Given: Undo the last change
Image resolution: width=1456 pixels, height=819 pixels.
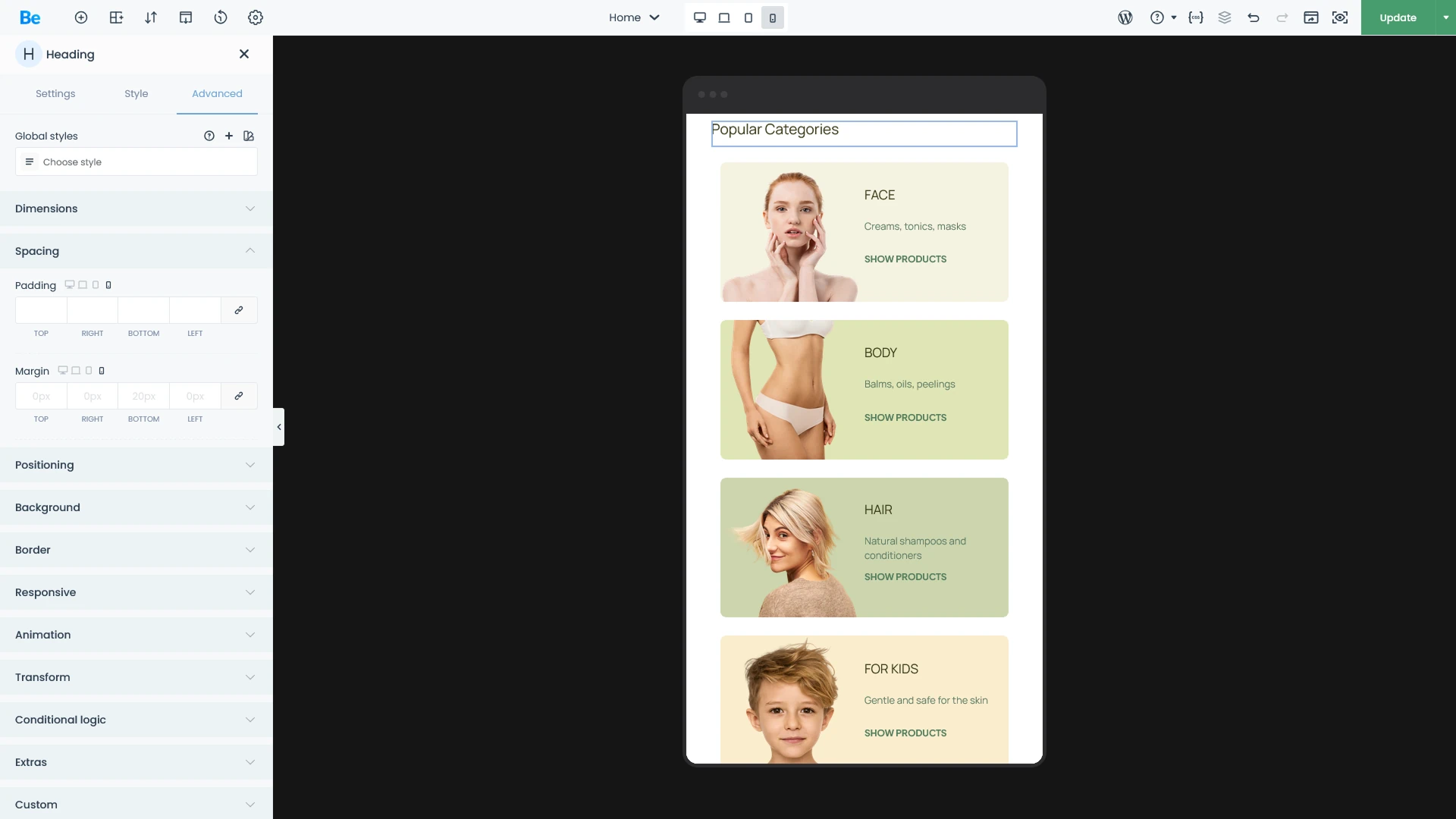Looking at the screenshot, I should (x=1254, y=17).
